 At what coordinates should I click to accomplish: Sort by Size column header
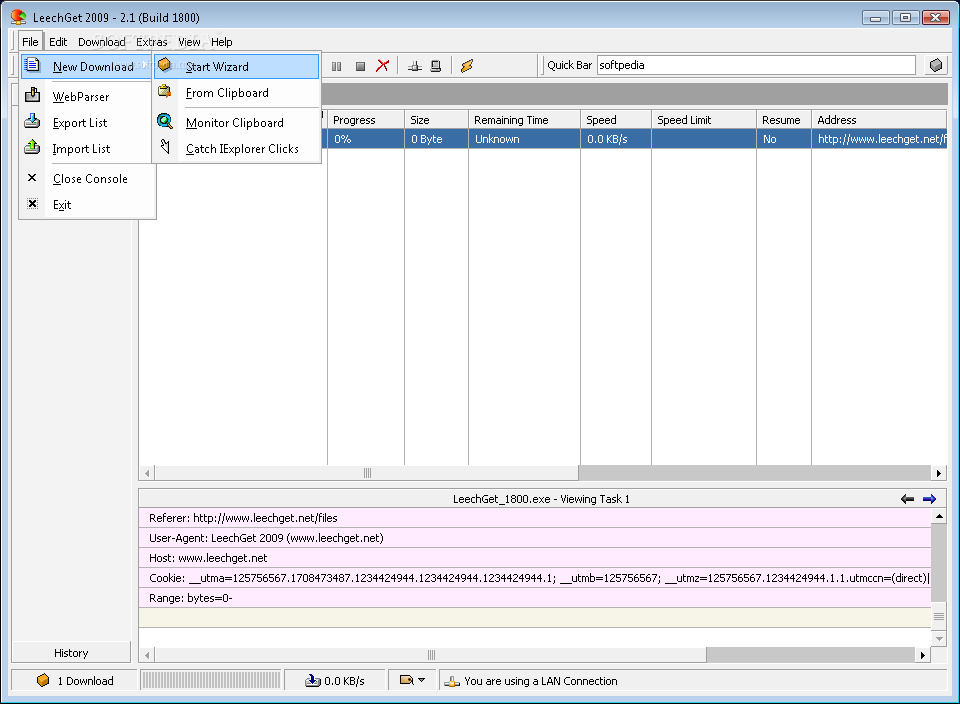[436, 120]
